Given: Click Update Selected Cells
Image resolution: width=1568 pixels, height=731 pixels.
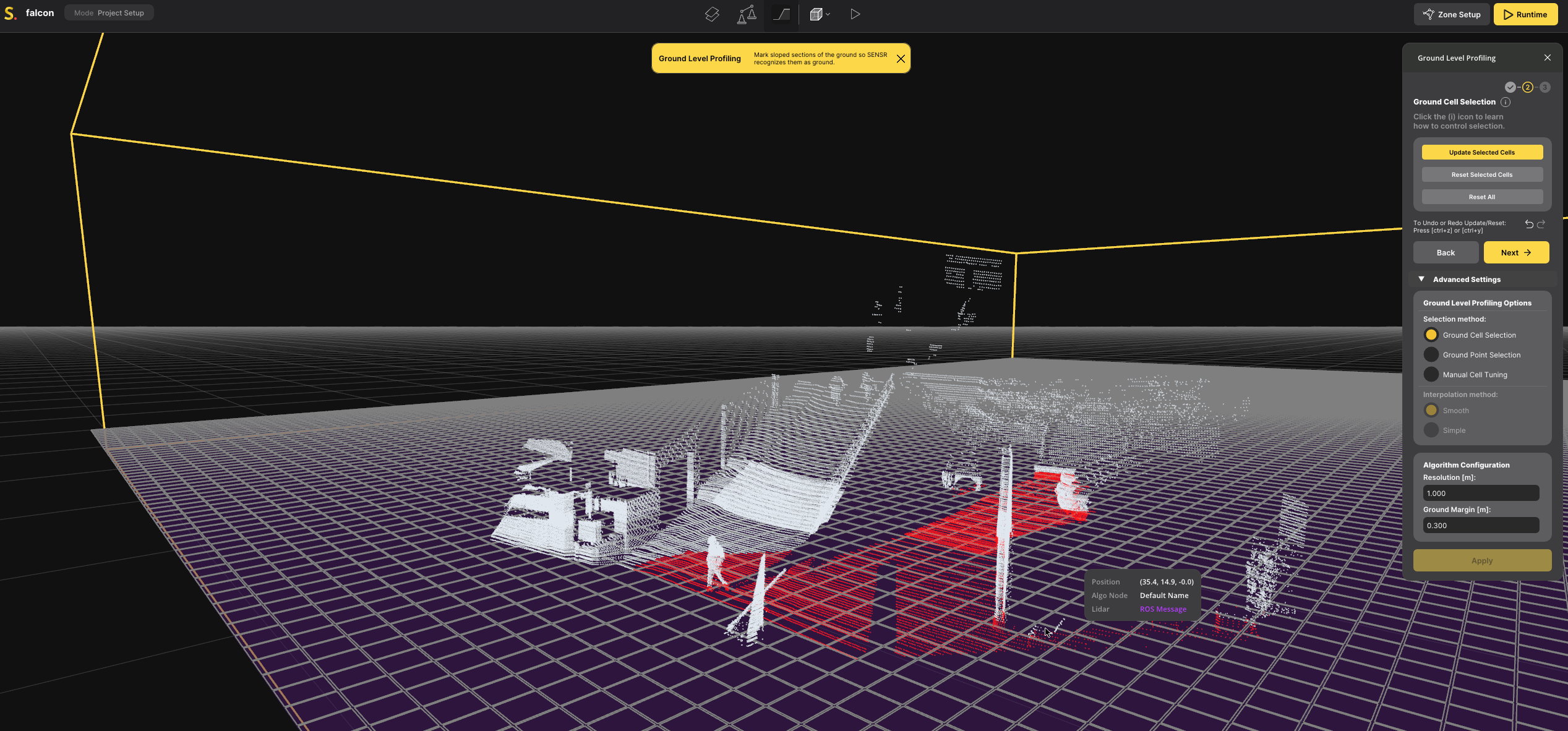Looking at the screenshot, I should 1482,152.
